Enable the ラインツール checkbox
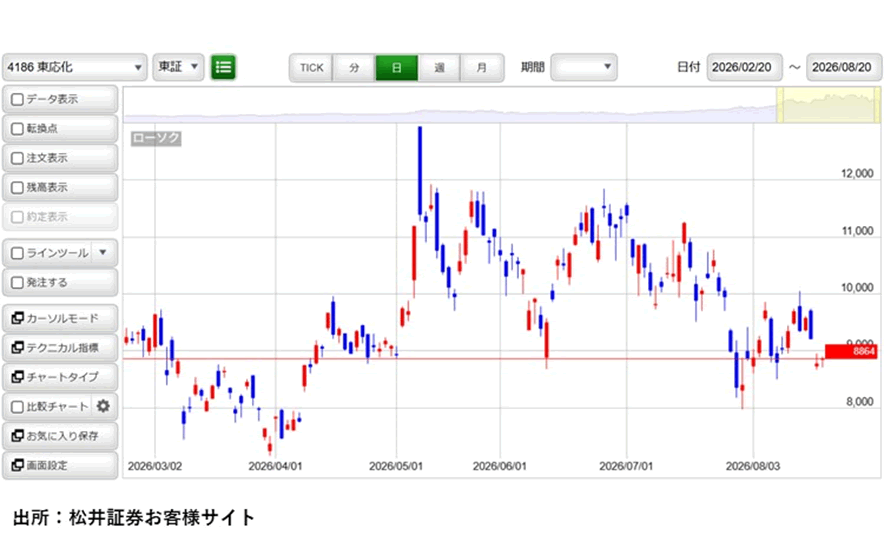Screen dimensions: 884x535 [x=17, y=253]
